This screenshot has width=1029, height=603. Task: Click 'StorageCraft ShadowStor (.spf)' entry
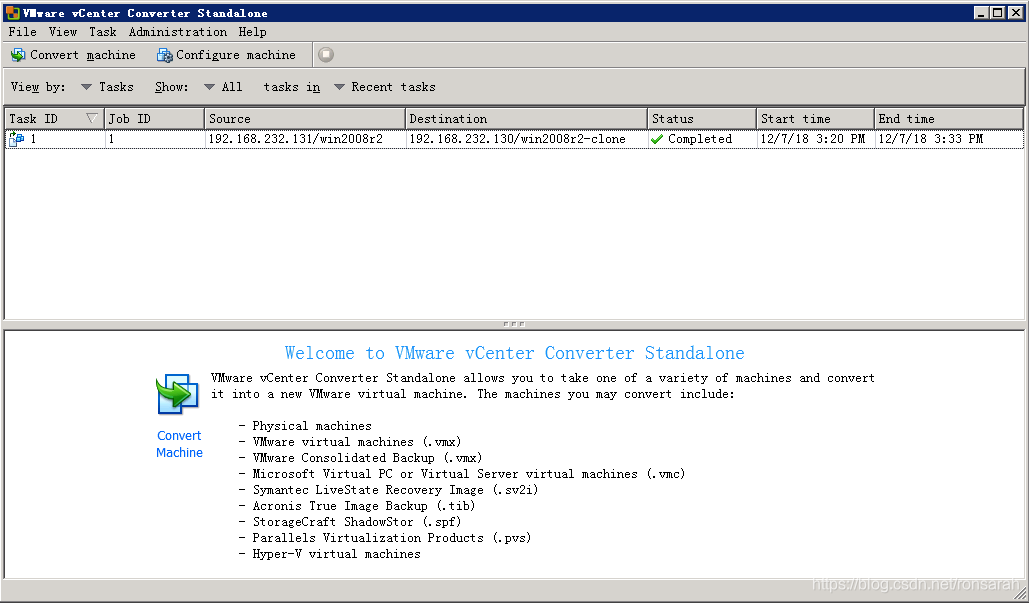click(357, 522)
